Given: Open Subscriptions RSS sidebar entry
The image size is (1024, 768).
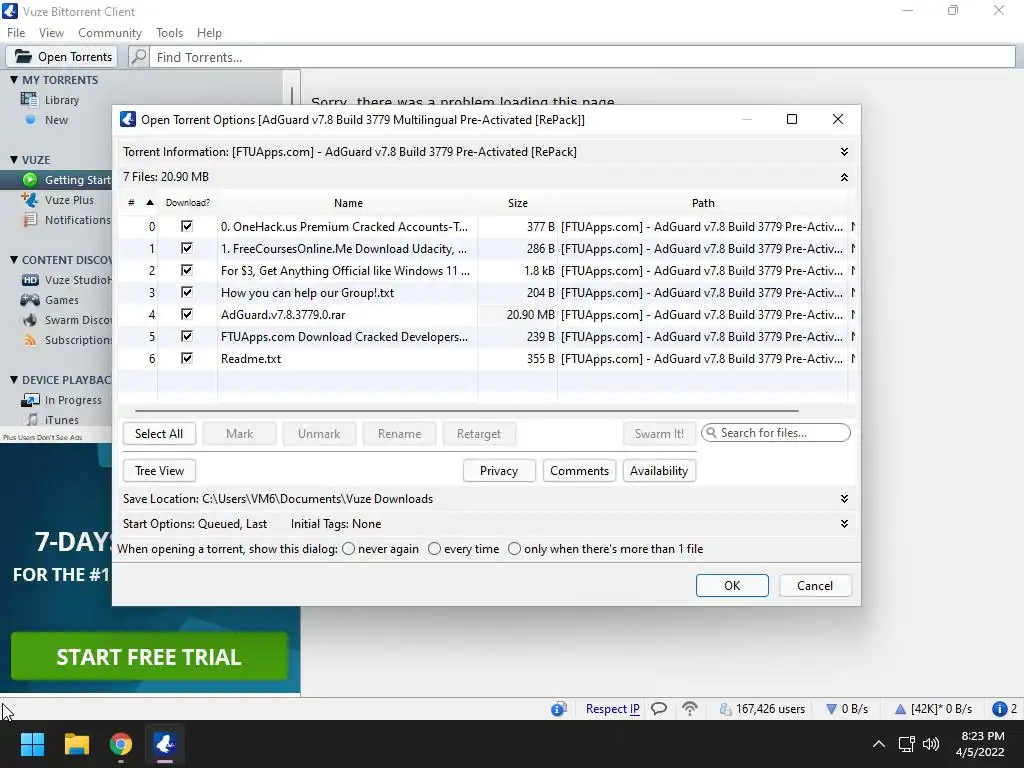Looking at the screenshot, I should [x=65, y=340].
